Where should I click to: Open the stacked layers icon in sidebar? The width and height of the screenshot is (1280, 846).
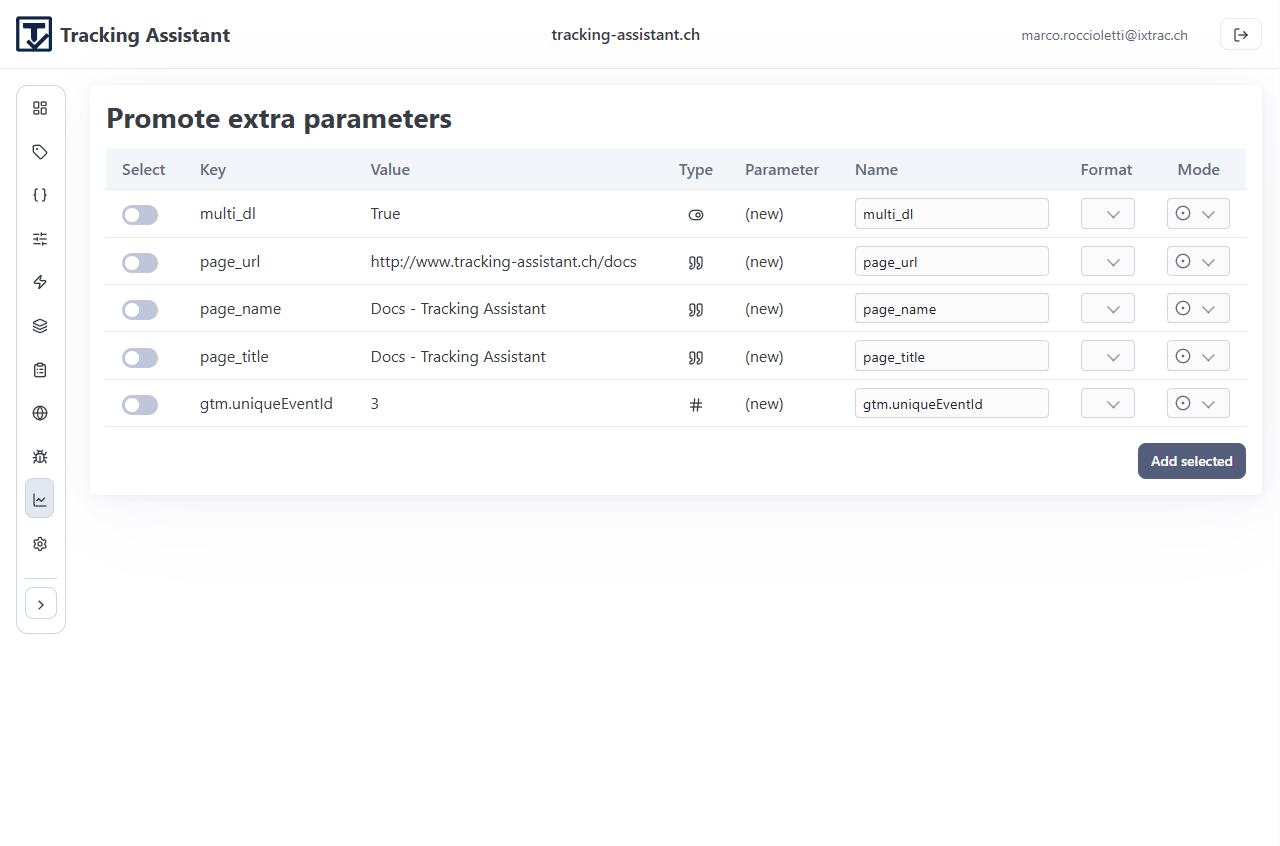pos(40,326)
